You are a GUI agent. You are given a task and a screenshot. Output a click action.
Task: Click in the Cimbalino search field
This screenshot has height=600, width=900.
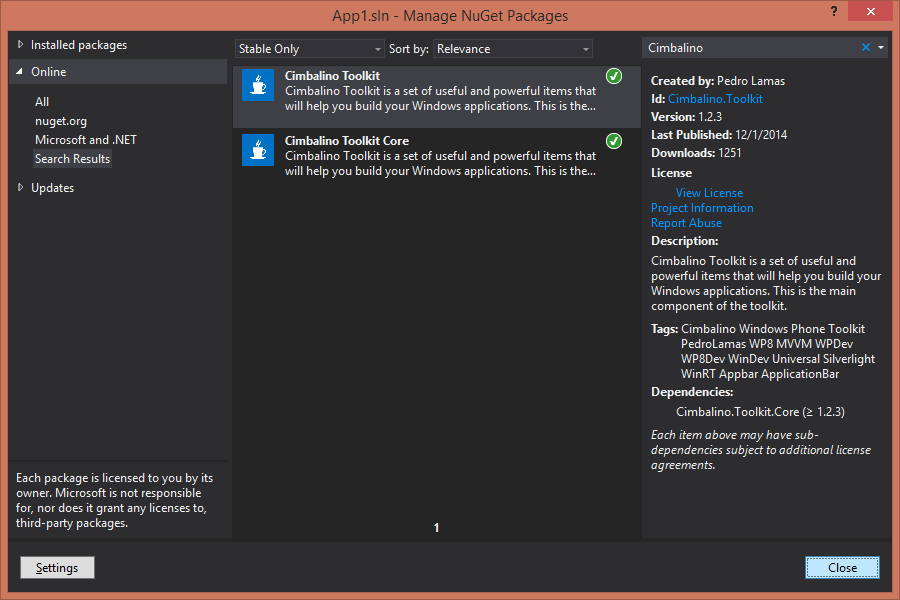[750, 48]
